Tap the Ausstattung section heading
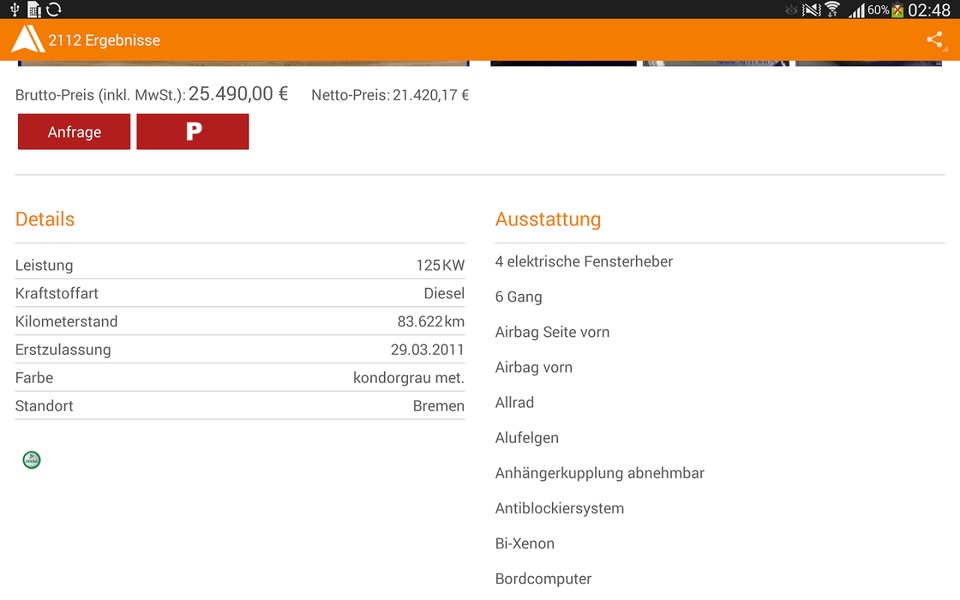The image size is (960, 600). 548,219
